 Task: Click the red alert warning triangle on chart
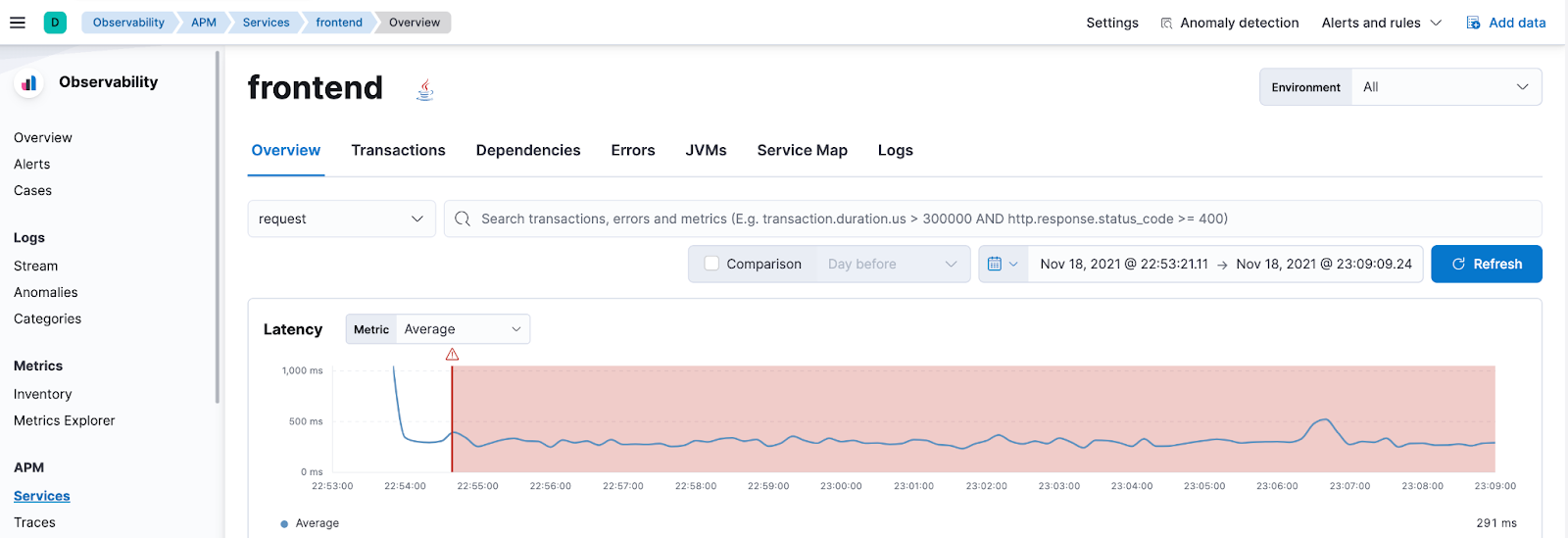point(452,354)
